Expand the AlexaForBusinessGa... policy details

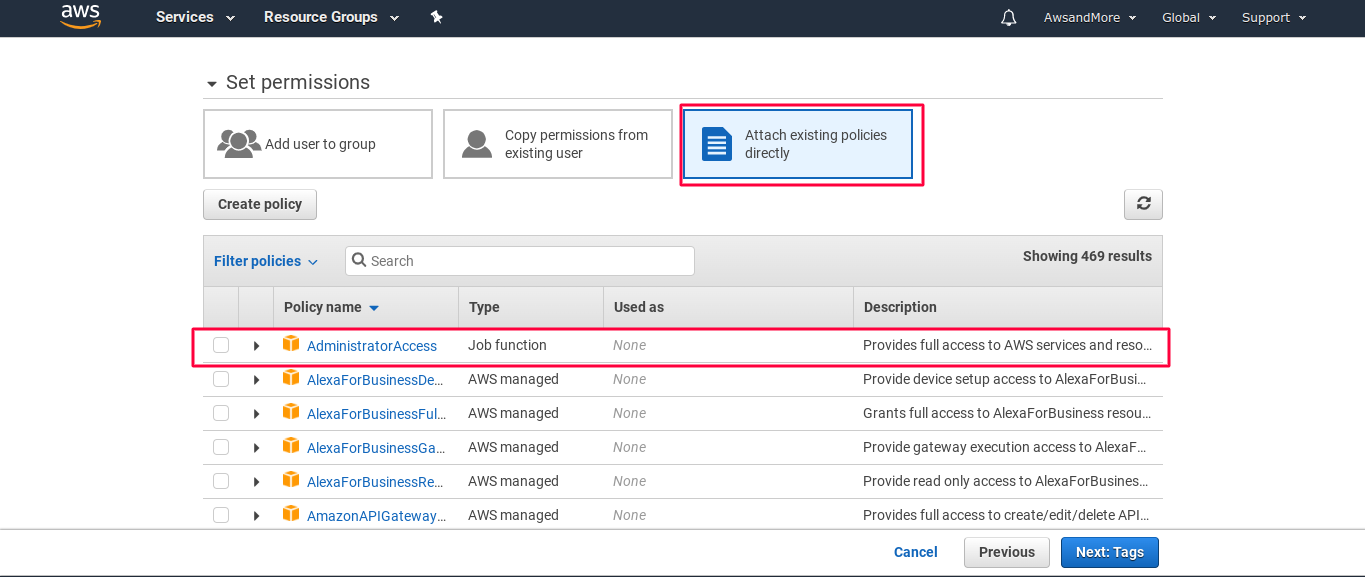[x=256, y=448]
